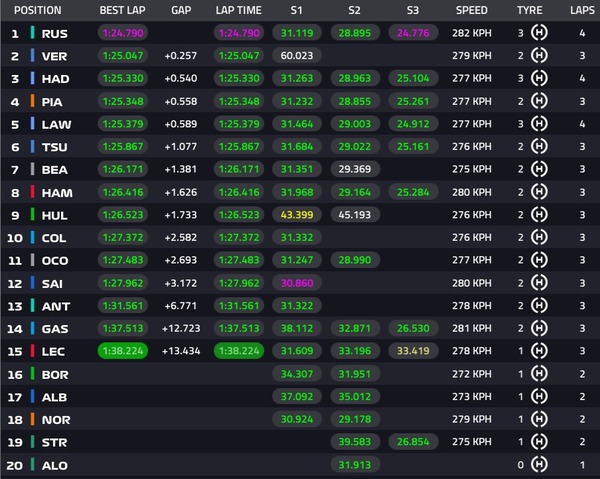Click driver name HAD

55,79
